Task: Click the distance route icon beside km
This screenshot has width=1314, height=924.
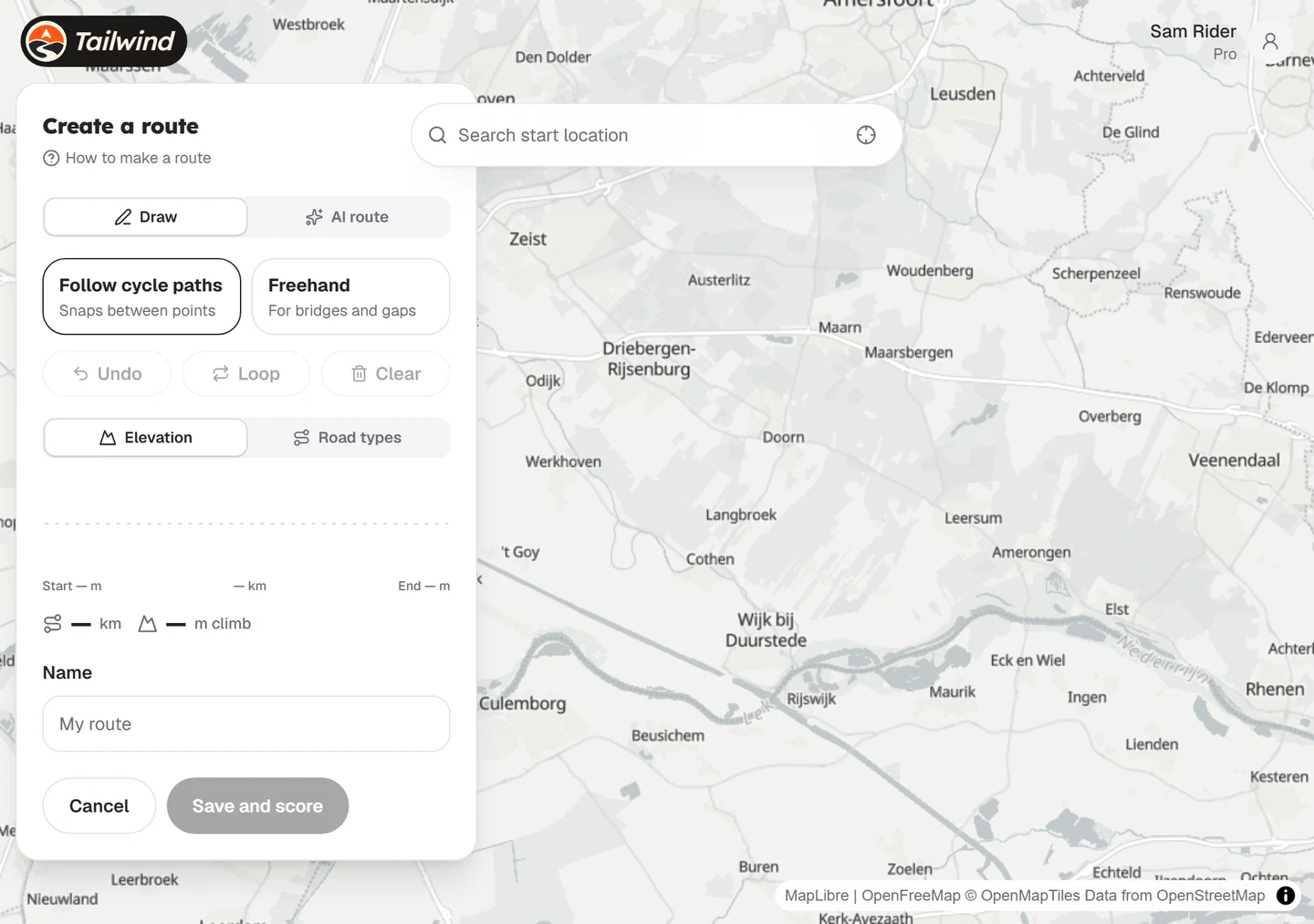Action: 53,624
